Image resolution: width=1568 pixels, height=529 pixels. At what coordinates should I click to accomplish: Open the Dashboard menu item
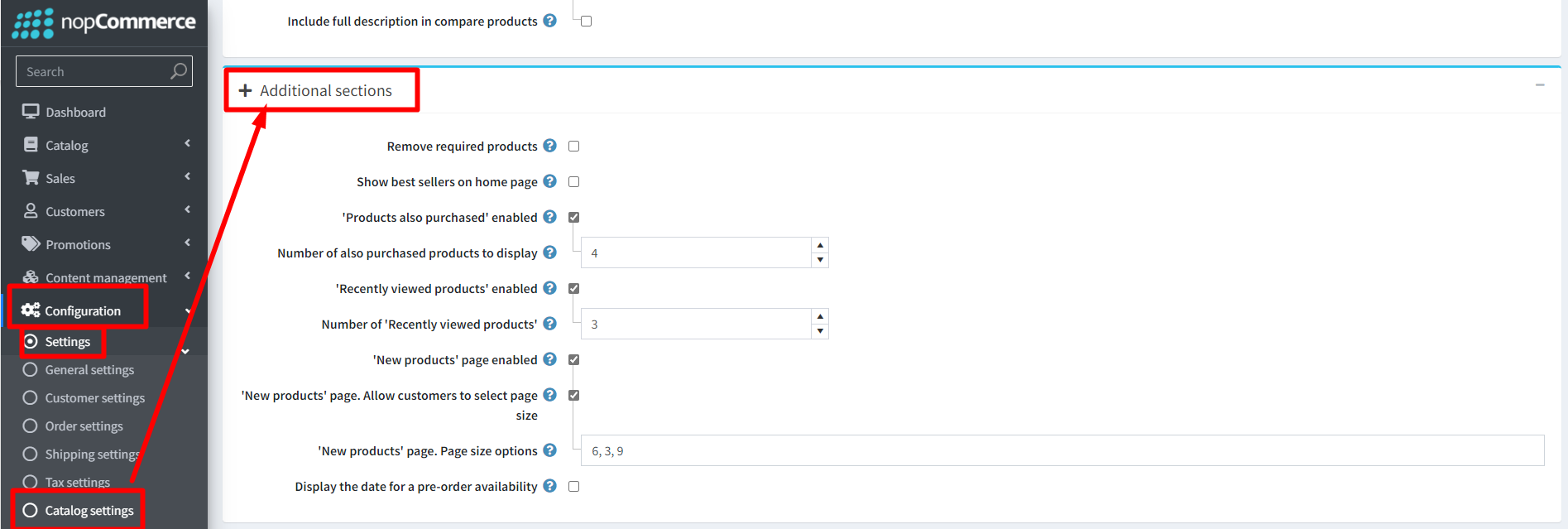pos(75,112)
